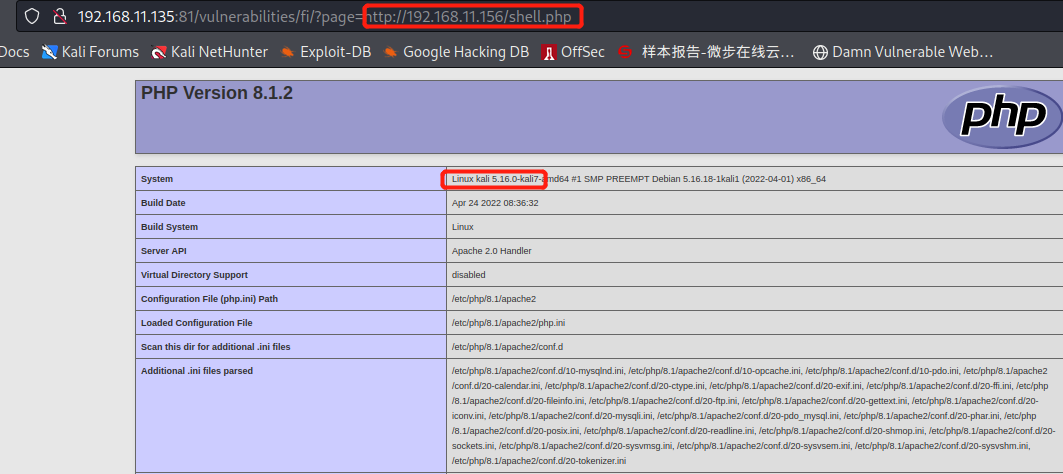The height and width of the screenshot is (474, 1063).
Task: Click the Build System value Linux
Action: (463, 226)
